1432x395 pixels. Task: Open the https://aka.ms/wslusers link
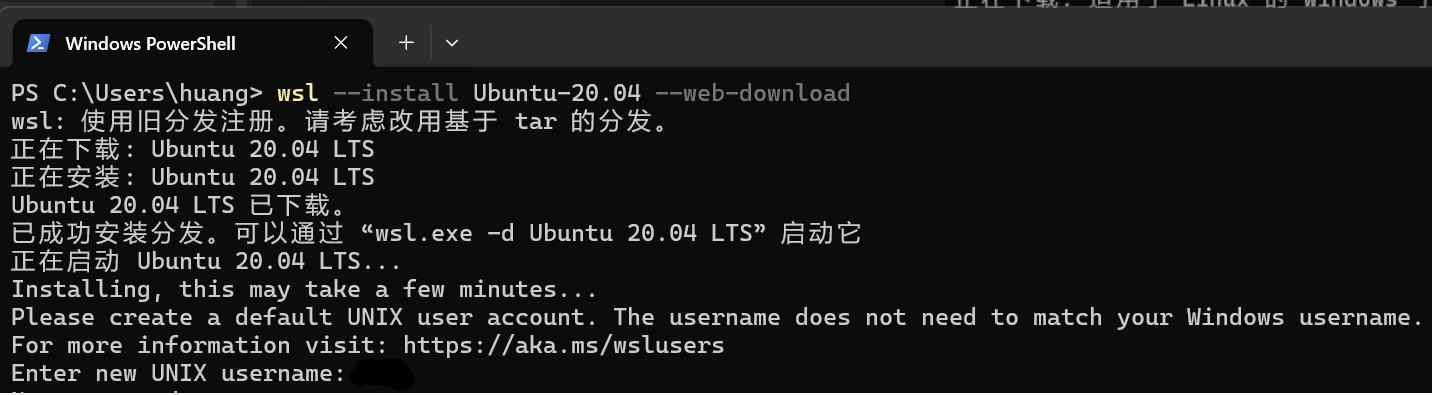click(563, 346)
